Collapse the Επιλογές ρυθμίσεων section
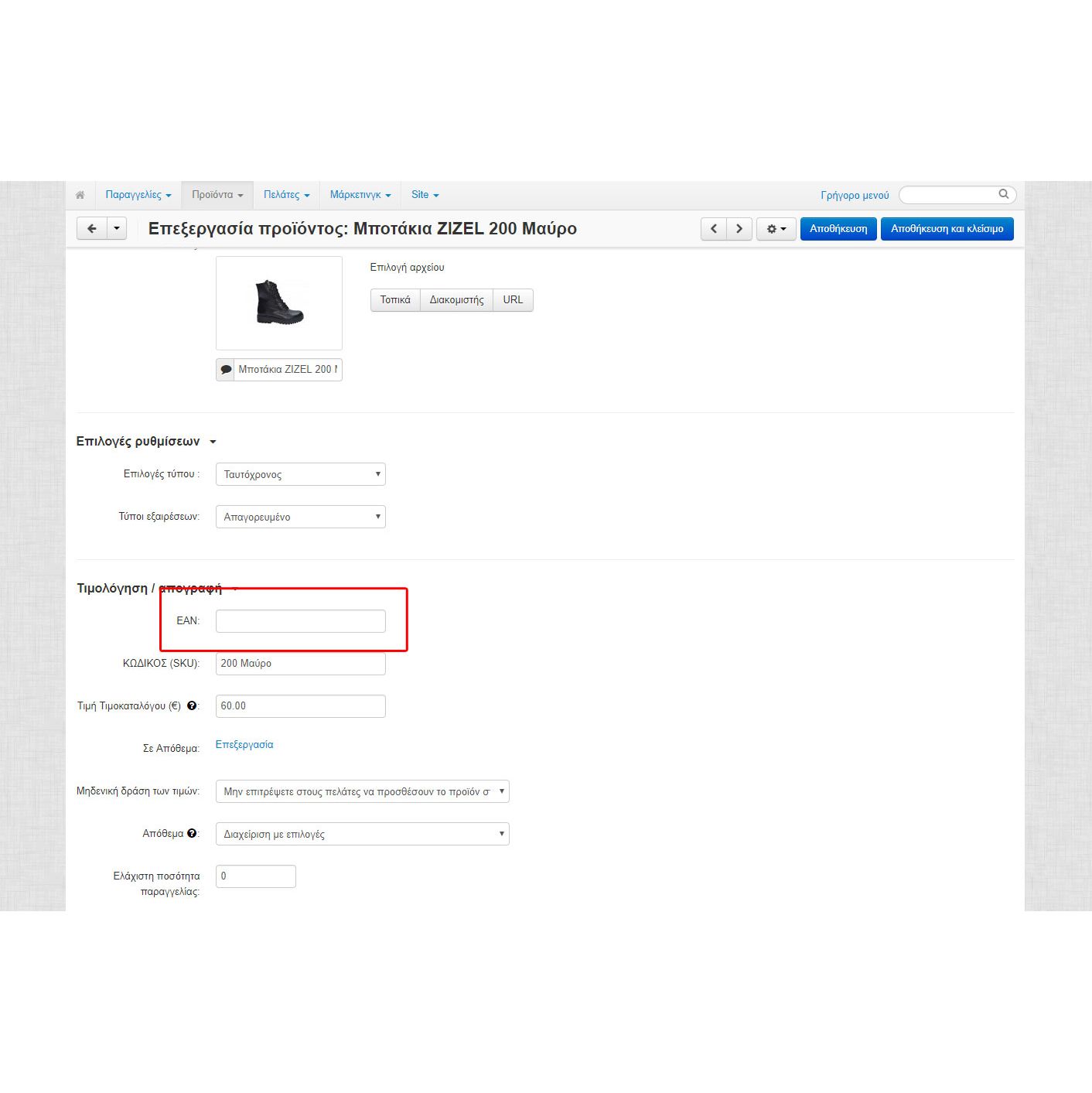1092x1093 pixels. click(x=213, y=442)
